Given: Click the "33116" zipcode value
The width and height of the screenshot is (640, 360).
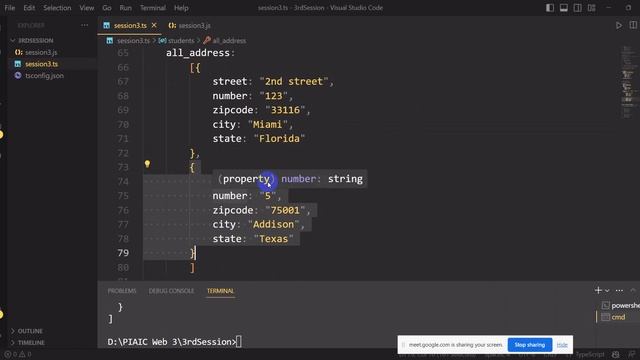Looking at the screenshot, I should tap(285, 110).
